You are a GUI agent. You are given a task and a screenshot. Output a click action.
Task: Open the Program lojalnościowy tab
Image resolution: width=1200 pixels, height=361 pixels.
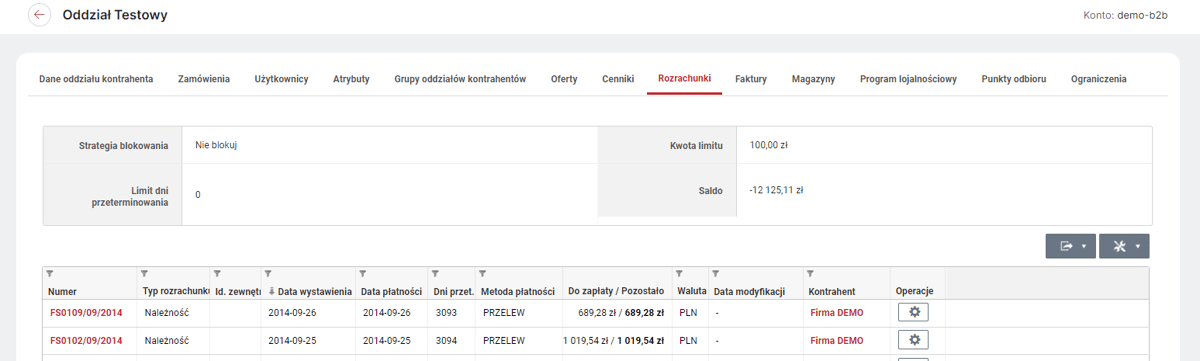(908, 79)
